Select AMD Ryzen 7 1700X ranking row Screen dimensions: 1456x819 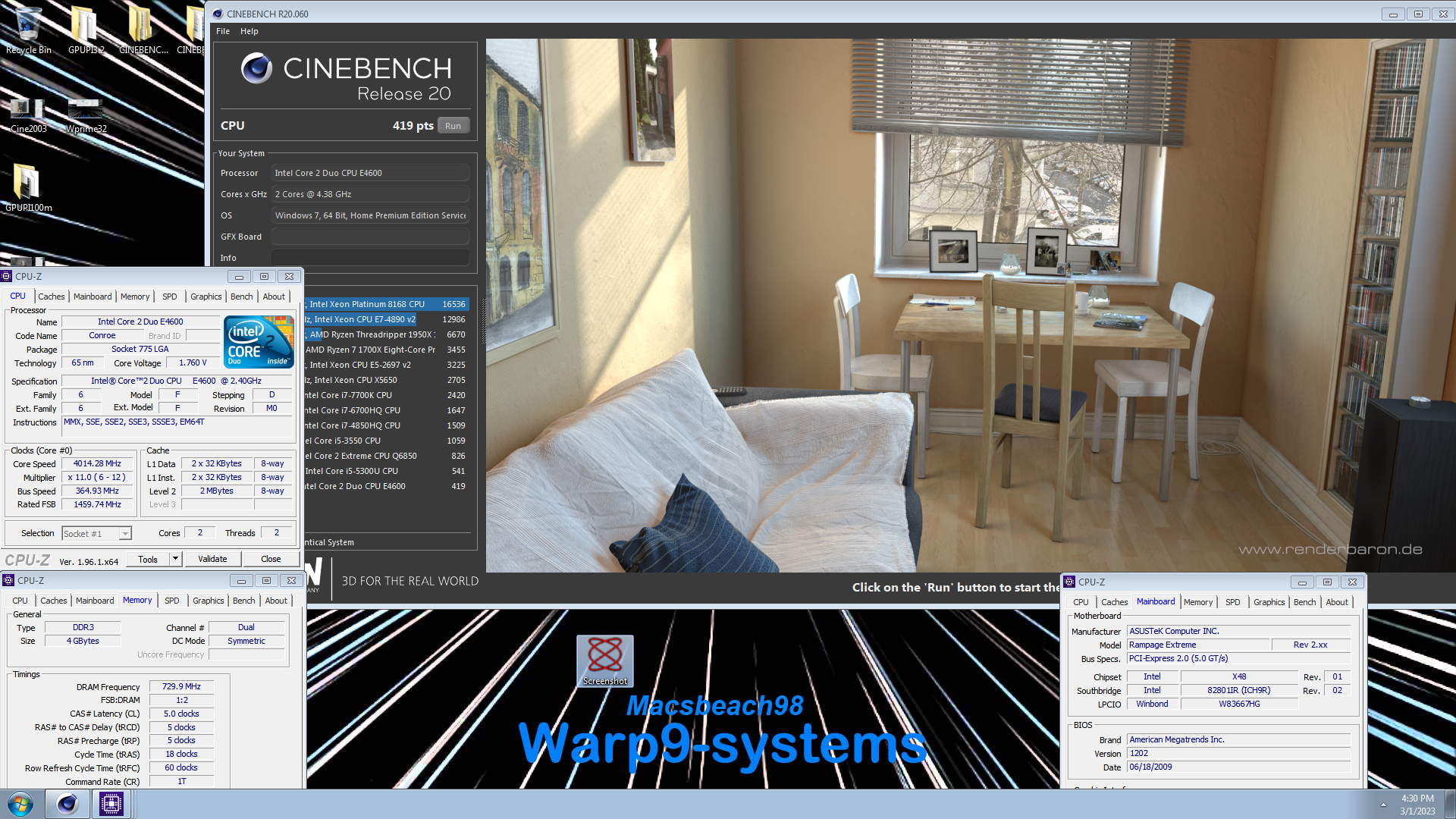(387, 350)
